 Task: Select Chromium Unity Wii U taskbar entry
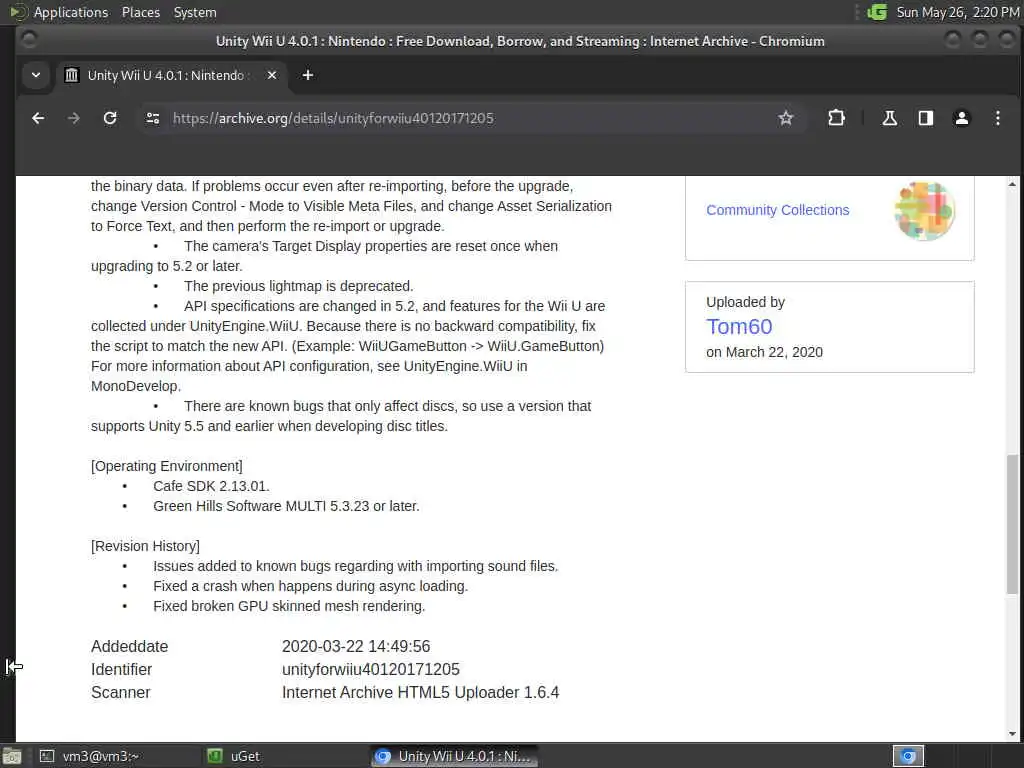pos(455,756)
